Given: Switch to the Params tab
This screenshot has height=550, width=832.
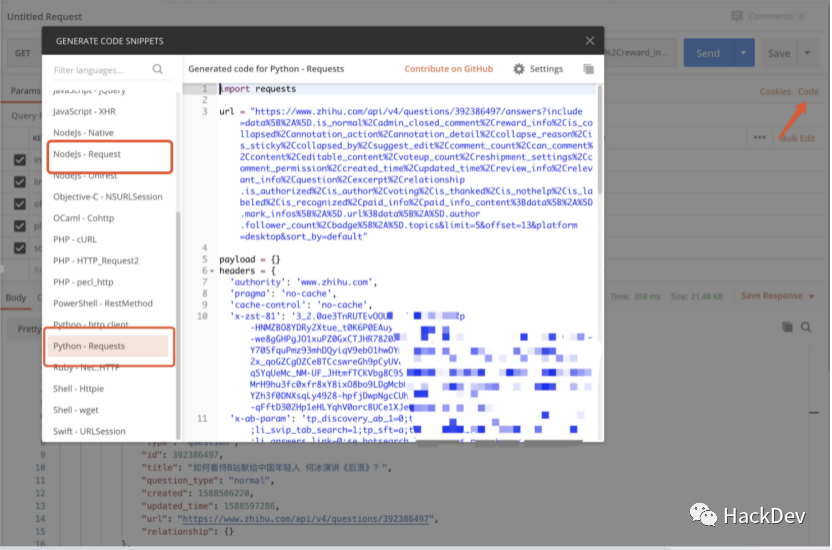Looking at the screenshot, I should coord(25,91).
